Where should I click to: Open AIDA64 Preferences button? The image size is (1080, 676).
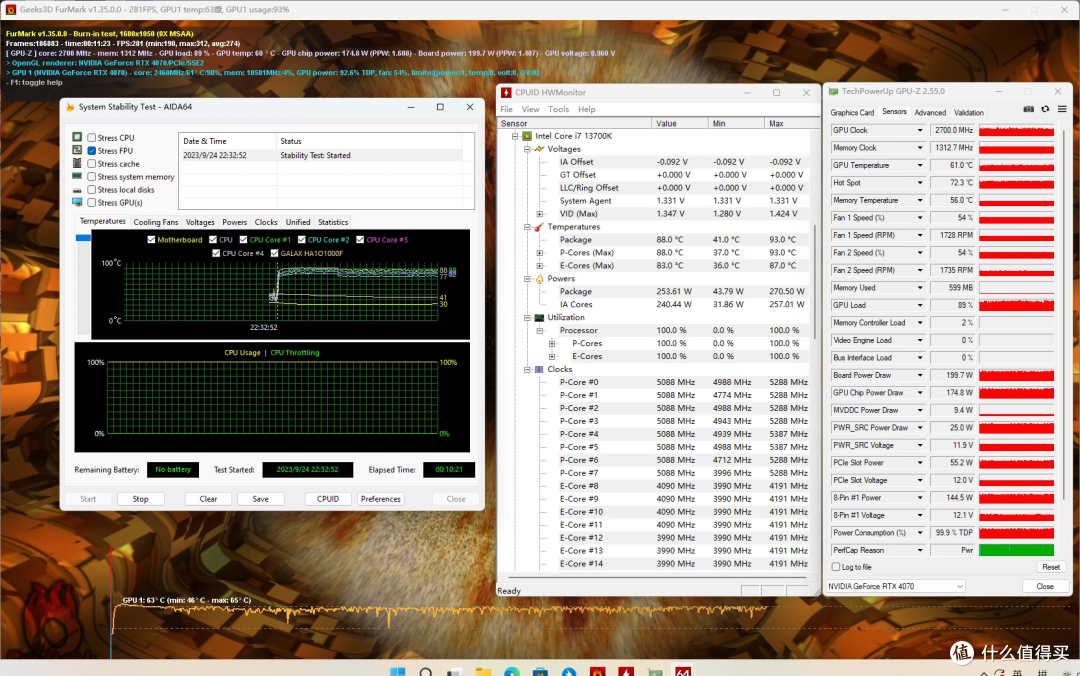(381, 499)
